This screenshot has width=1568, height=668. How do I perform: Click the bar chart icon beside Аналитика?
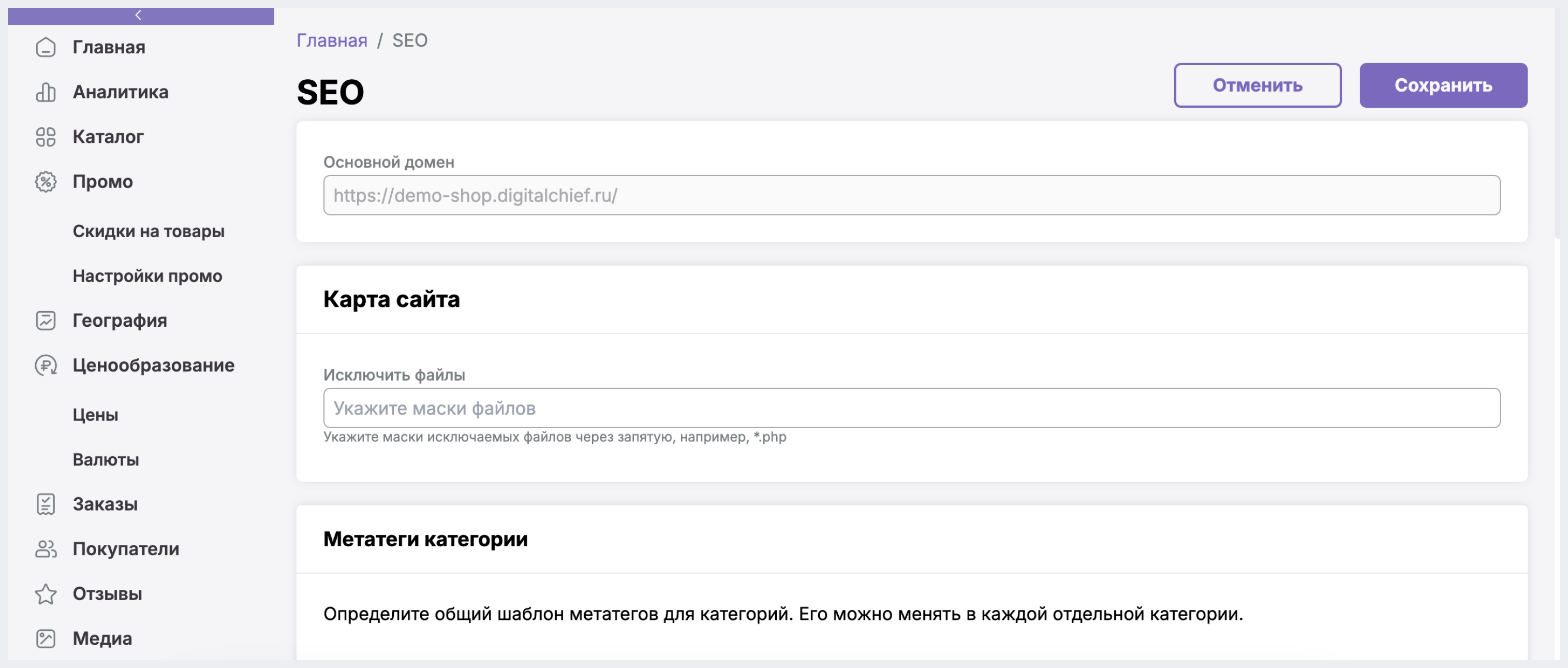46,92
